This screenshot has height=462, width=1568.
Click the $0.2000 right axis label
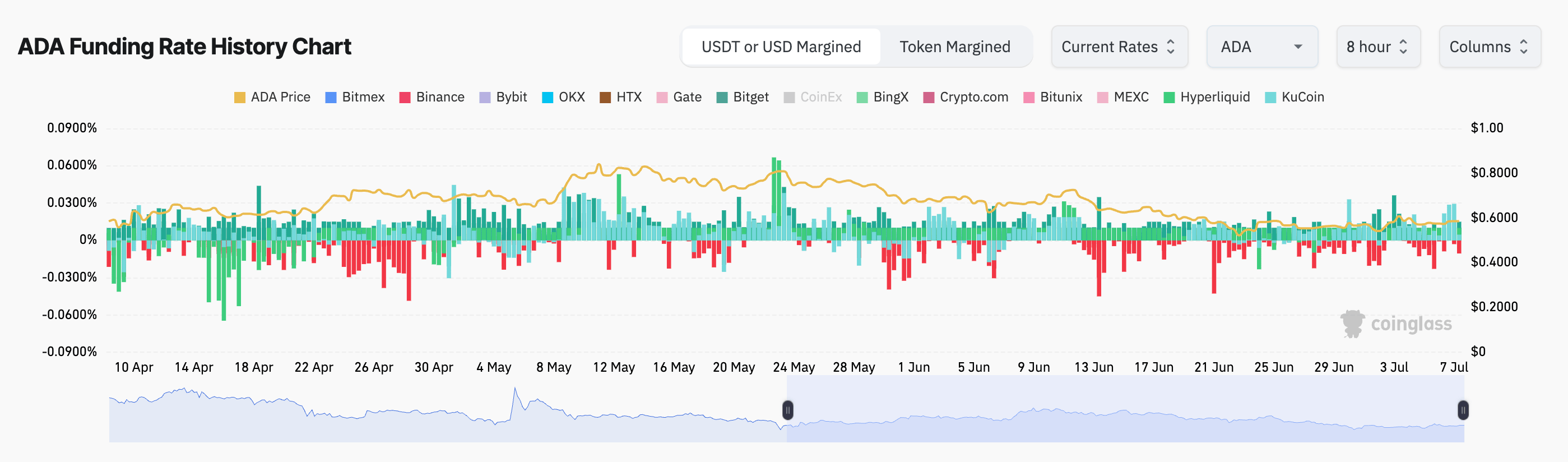[1493, 307]
